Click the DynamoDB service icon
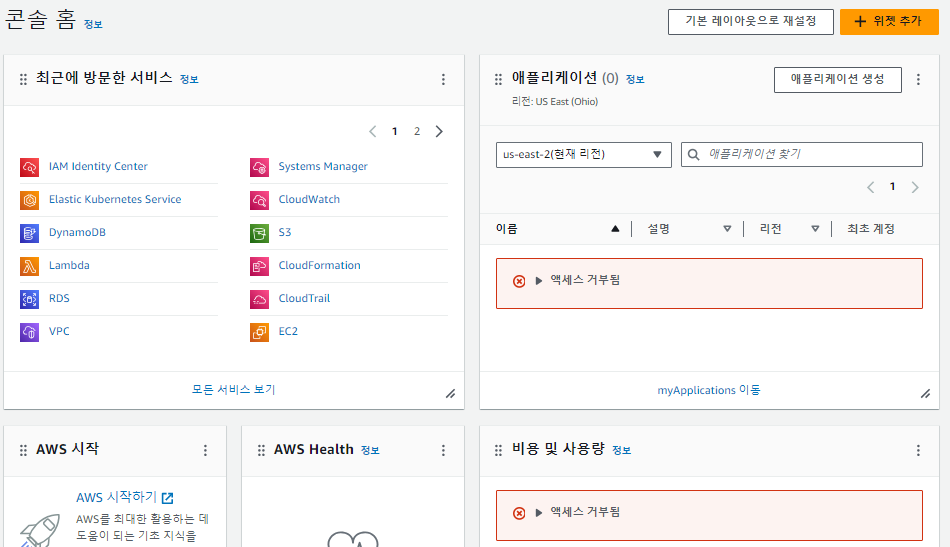Image resolution: width=950 pixels, height=547 pixels. tap(29, 233)
